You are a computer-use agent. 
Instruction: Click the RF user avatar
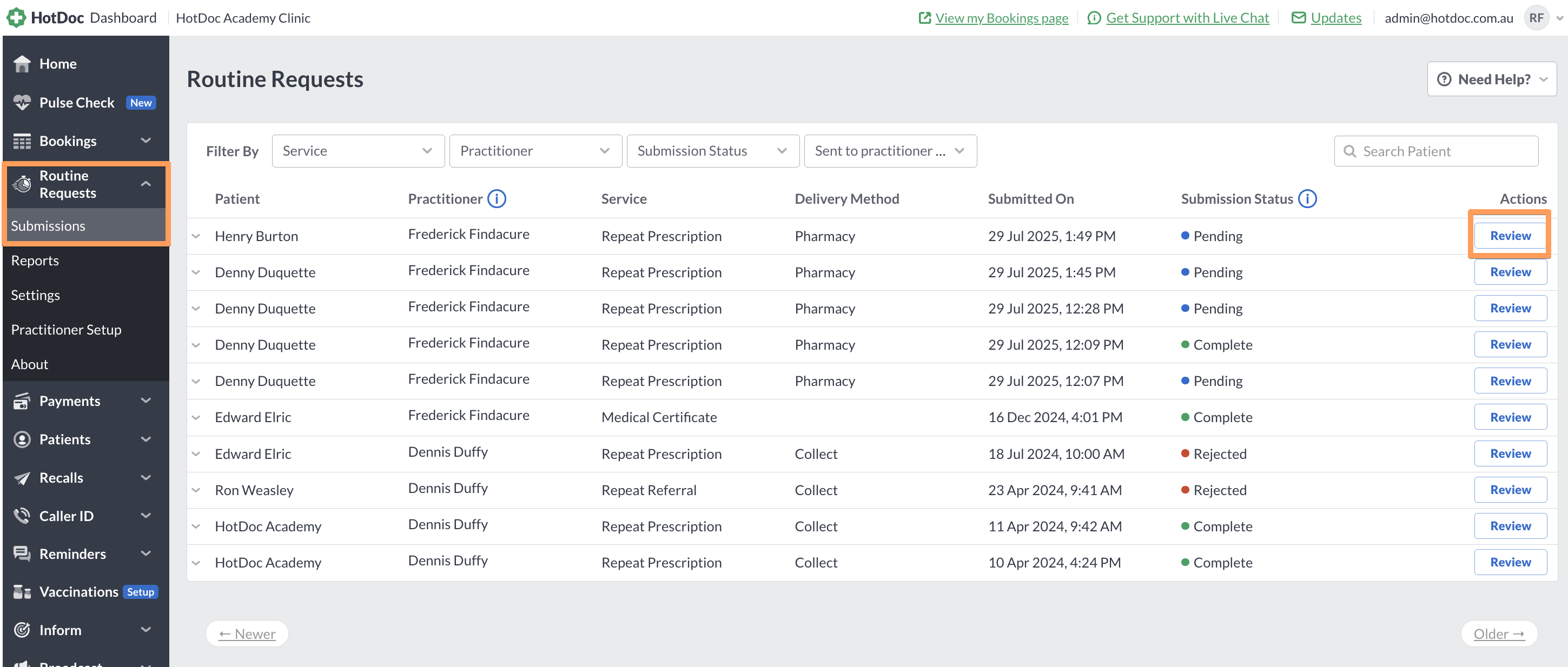point(1536,18)
